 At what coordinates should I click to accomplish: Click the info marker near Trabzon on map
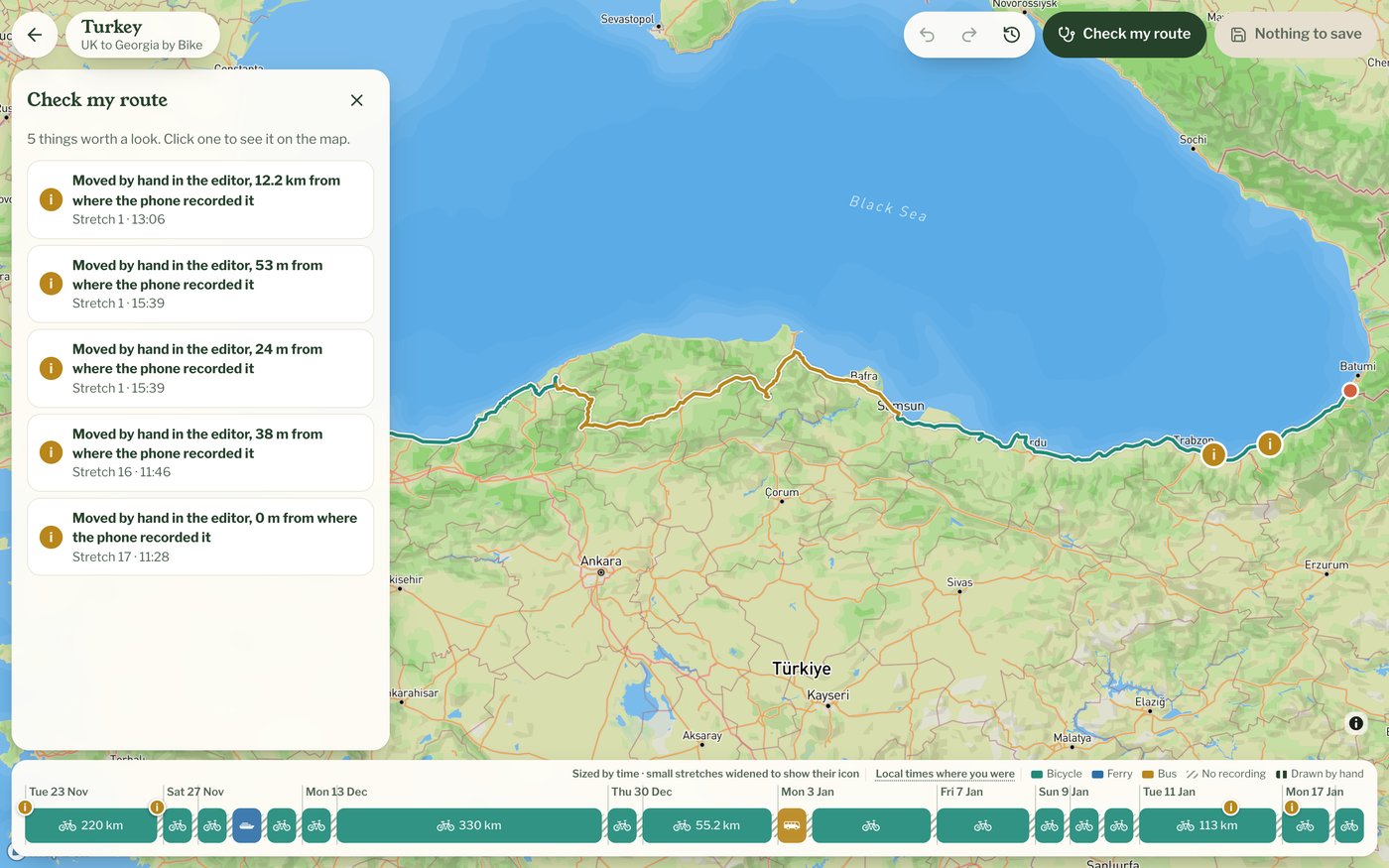(x=1213, y=454)
